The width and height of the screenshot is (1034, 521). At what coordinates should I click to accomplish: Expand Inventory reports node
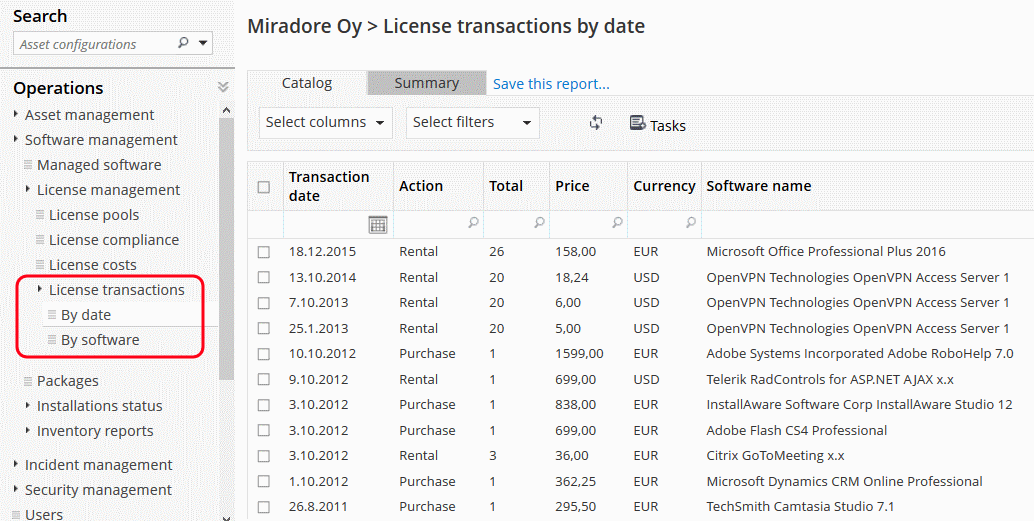click(28, 431)
